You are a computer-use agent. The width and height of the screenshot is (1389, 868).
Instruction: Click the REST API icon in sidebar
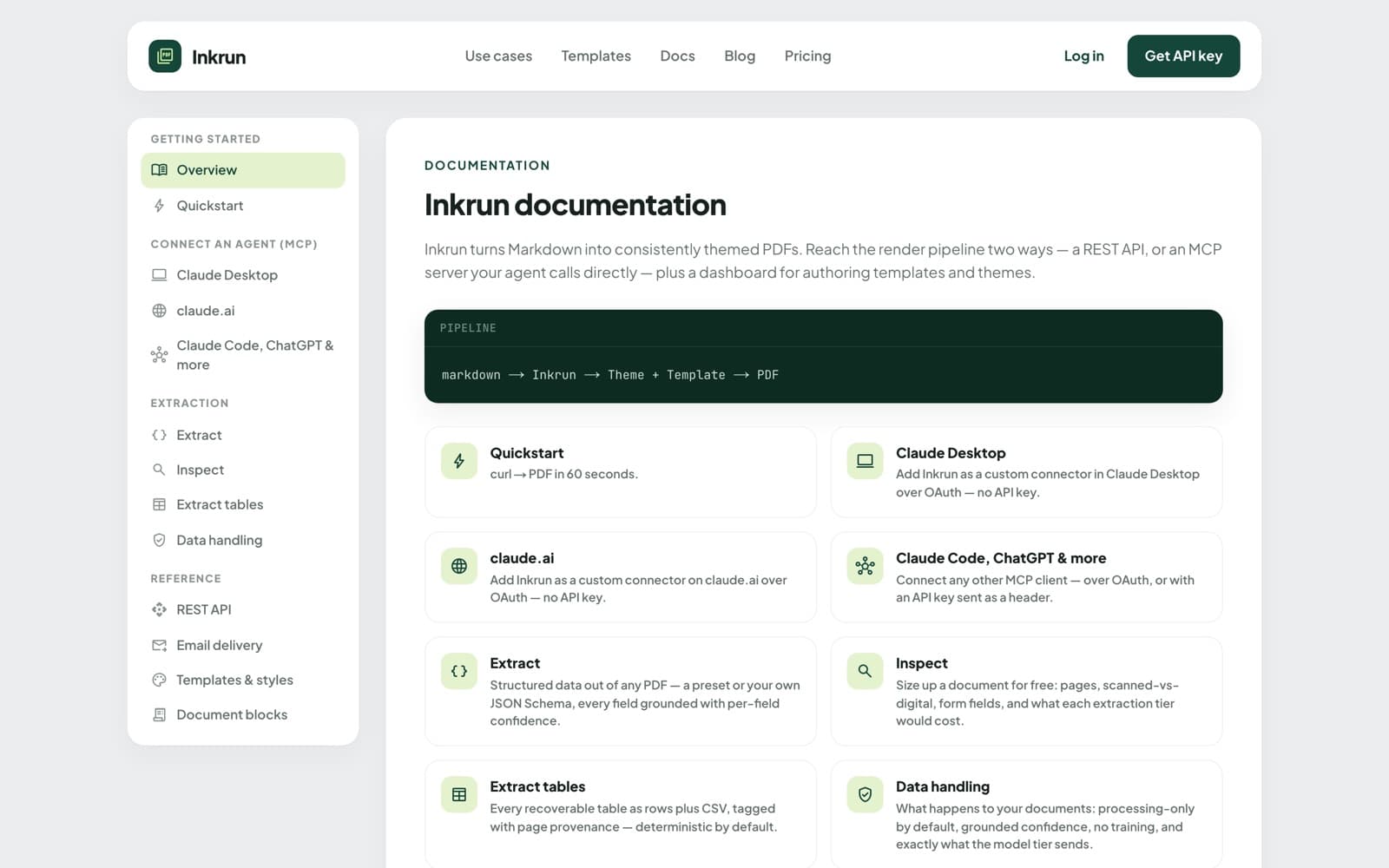159,609
